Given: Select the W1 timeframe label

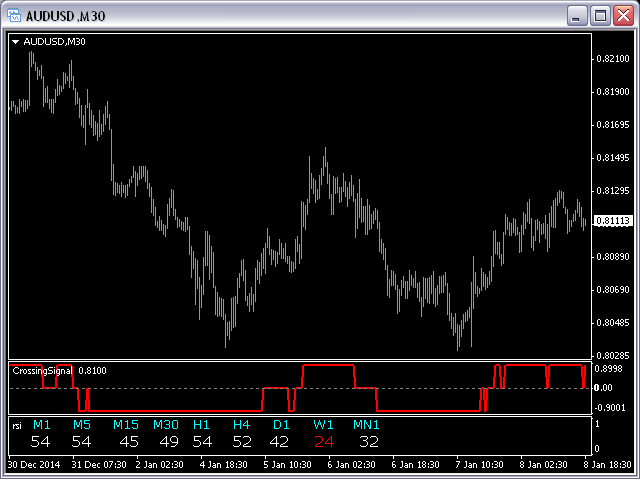Looking at the screenshot, I should [x=323, y=425].
